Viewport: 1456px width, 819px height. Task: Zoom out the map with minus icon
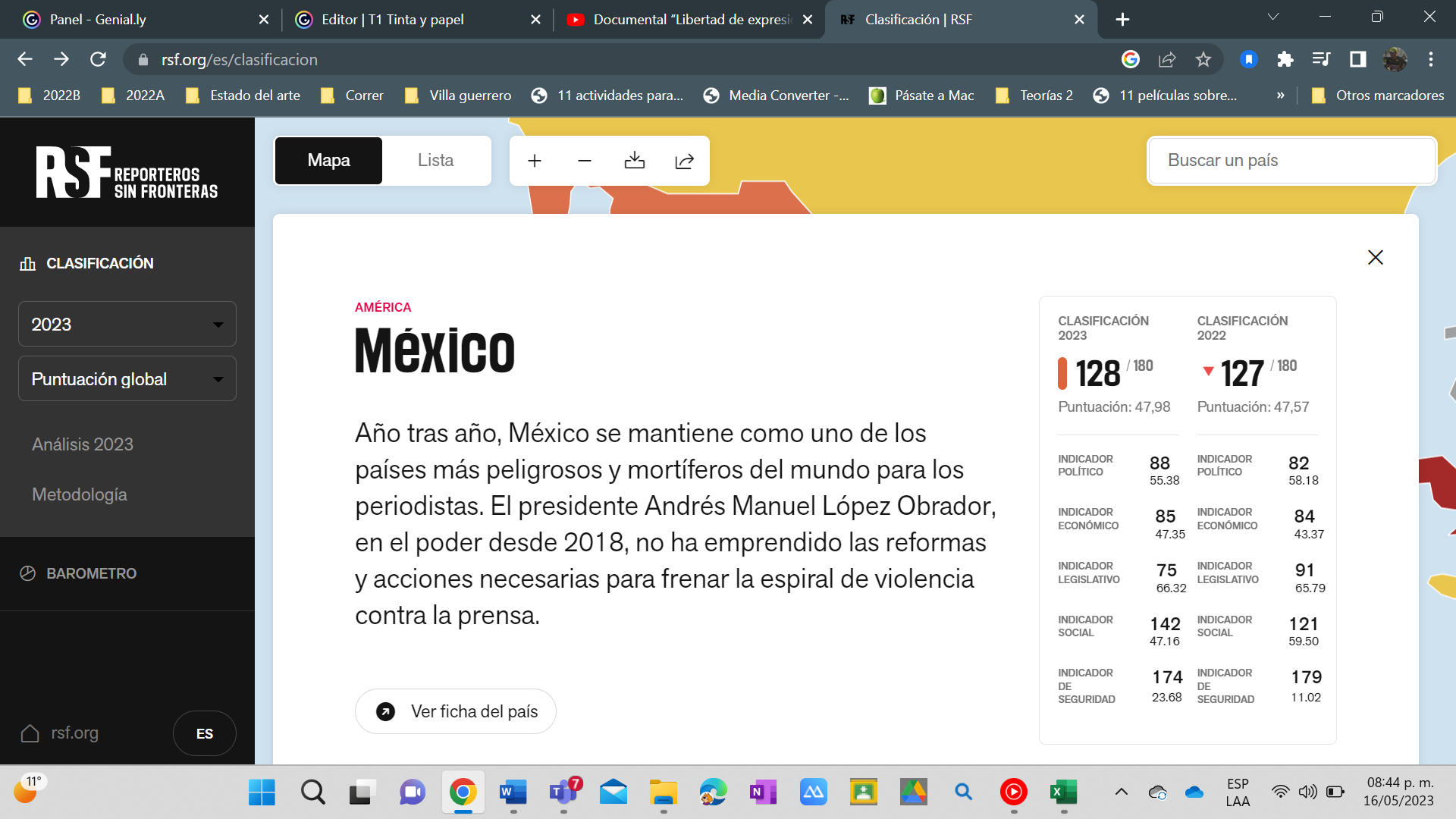click(x=584, y=161)
